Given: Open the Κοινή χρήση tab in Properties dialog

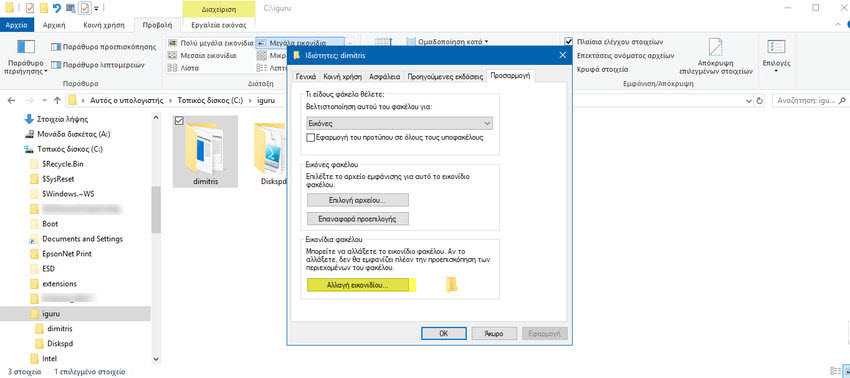Looking at the screenshot, I should (x=343, y=77).
